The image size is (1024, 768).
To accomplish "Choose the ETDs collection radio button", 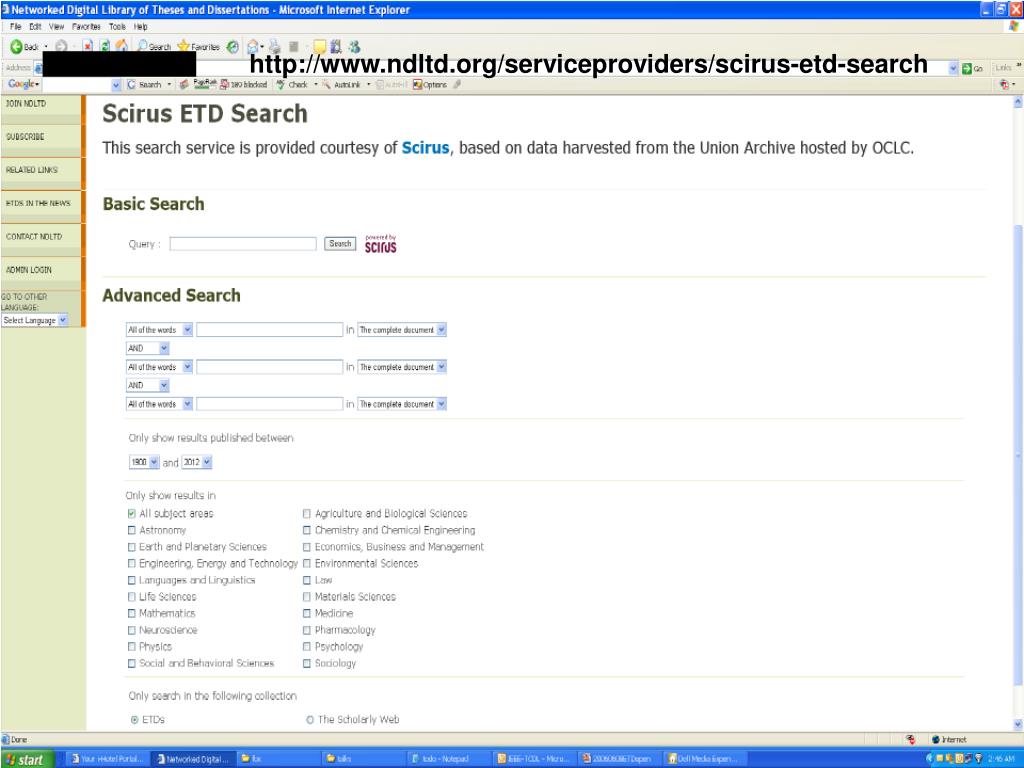I will pyautogui.click(x=135, y=720).
